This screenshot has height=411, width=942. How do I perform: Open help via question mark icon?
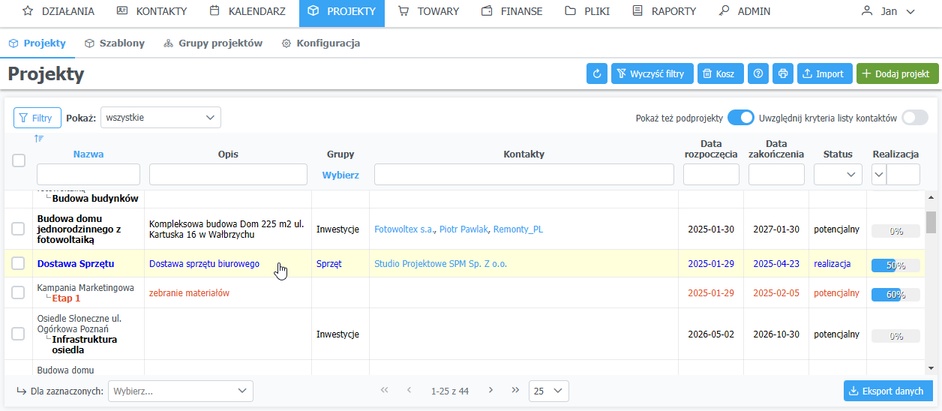(759, 74)
